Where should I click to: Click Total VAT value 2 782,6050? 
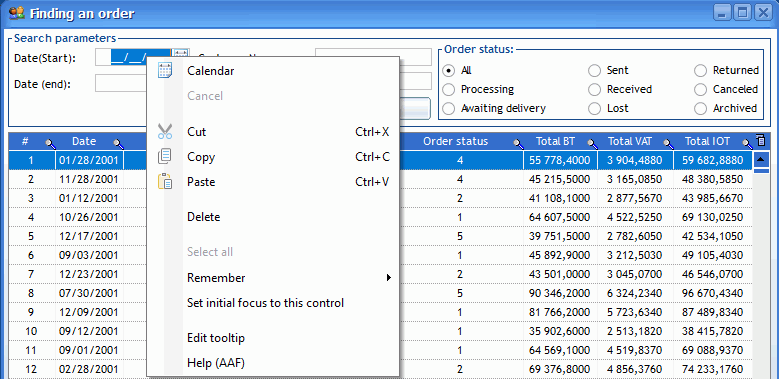pyautogui.click(x=636, y=236)
